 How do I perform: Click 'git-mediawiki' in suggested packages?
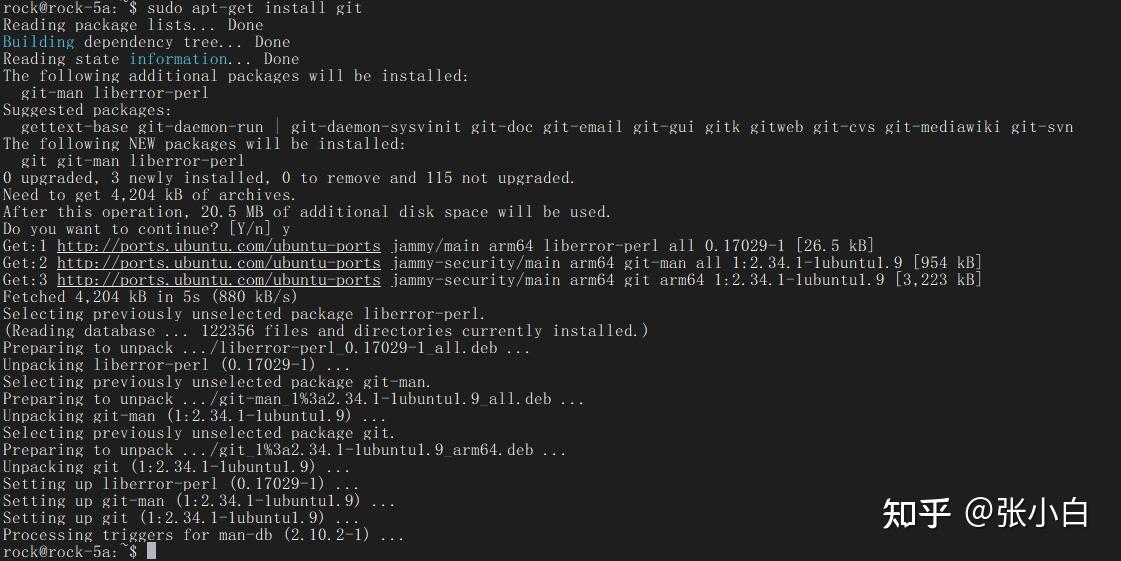point(942,127)
